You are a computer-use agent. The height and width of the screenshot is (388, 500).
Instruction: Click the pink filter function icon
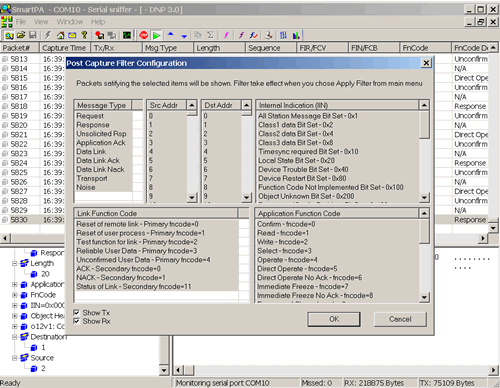click(226, 35)
